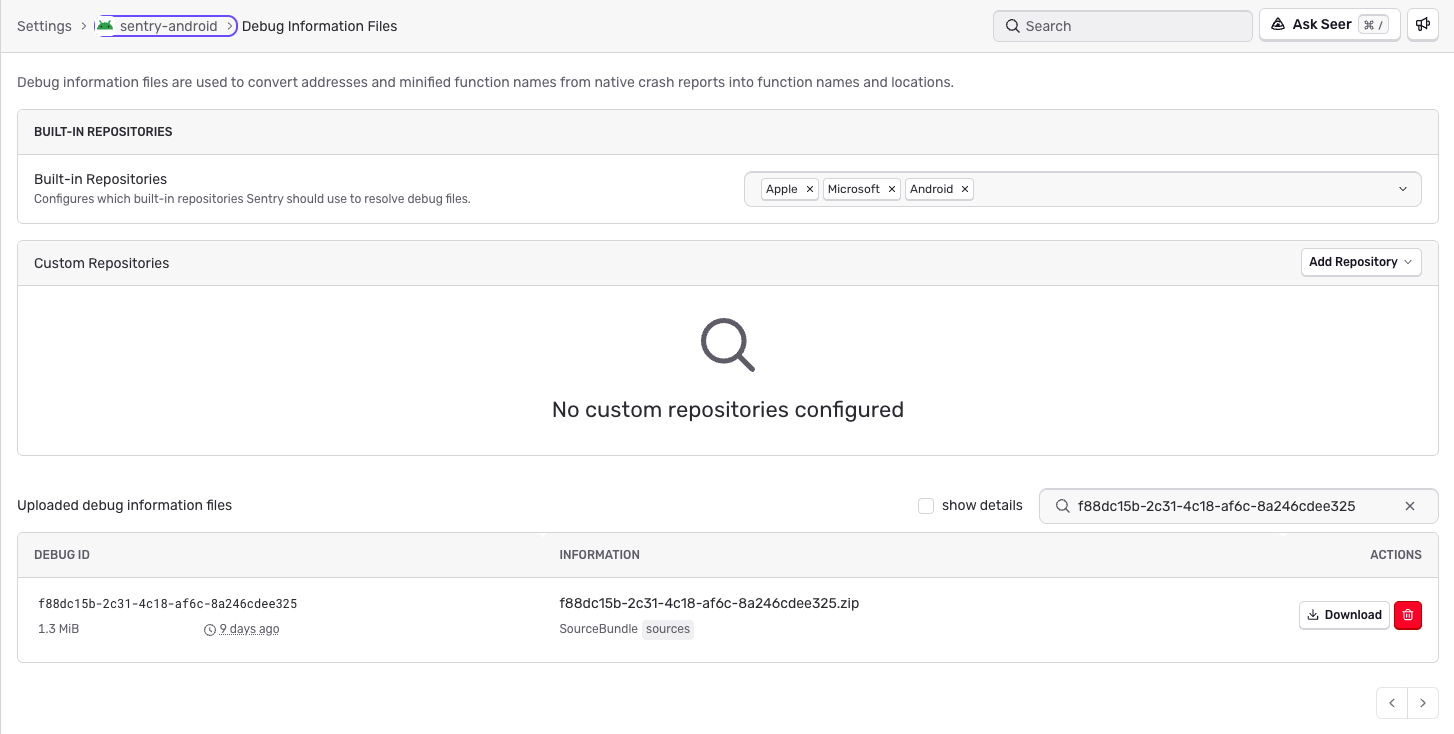1454x734 pixels.
Task: Go to previous page of results
Action: pos(1392,703)
